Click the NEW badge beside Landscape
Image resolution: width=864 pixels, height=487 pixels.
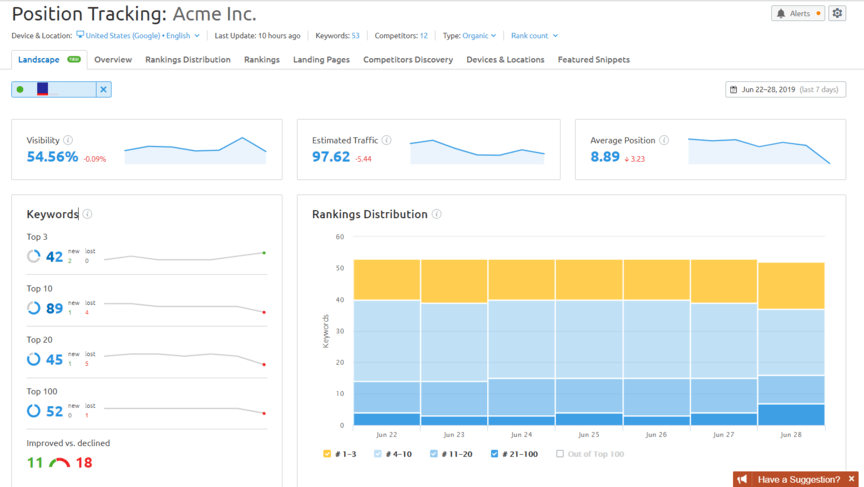click(74, 59)
